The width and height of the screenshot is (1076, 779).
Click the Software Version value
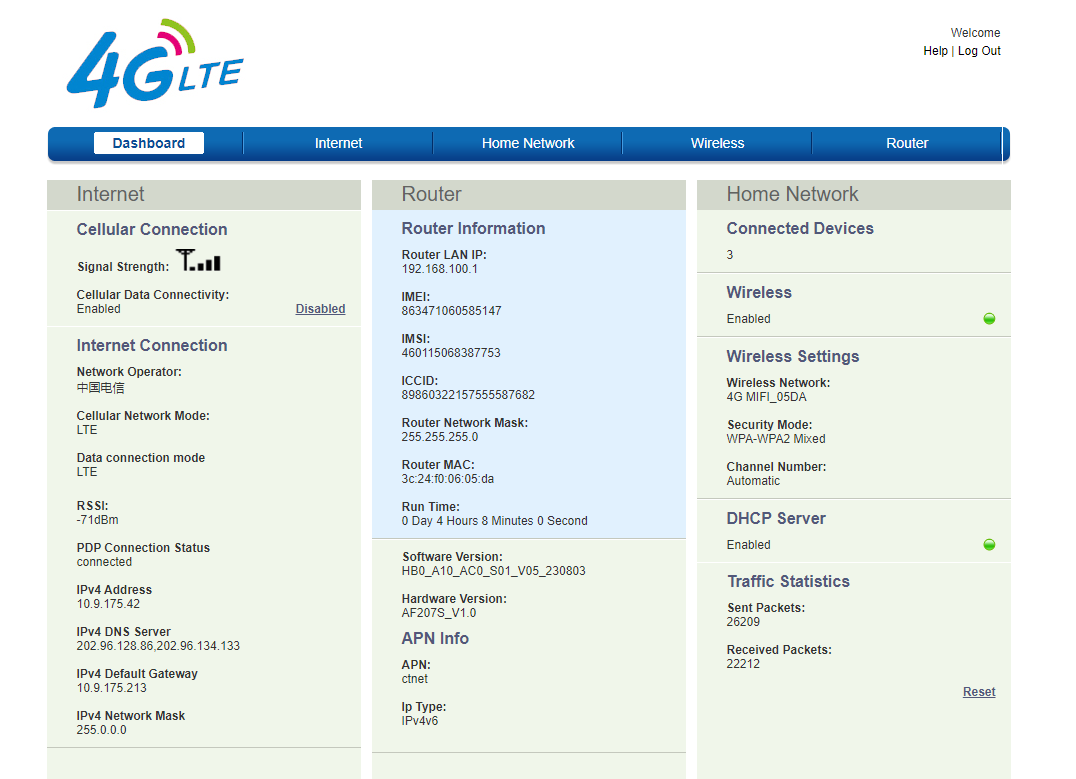[493, 571]
